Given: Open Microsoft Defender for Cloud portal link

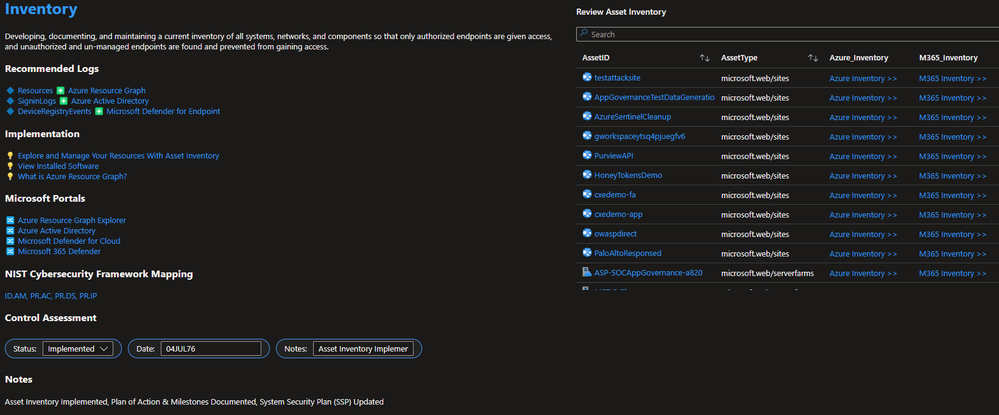Looking at the screenshot, I should tap(69, 241).
